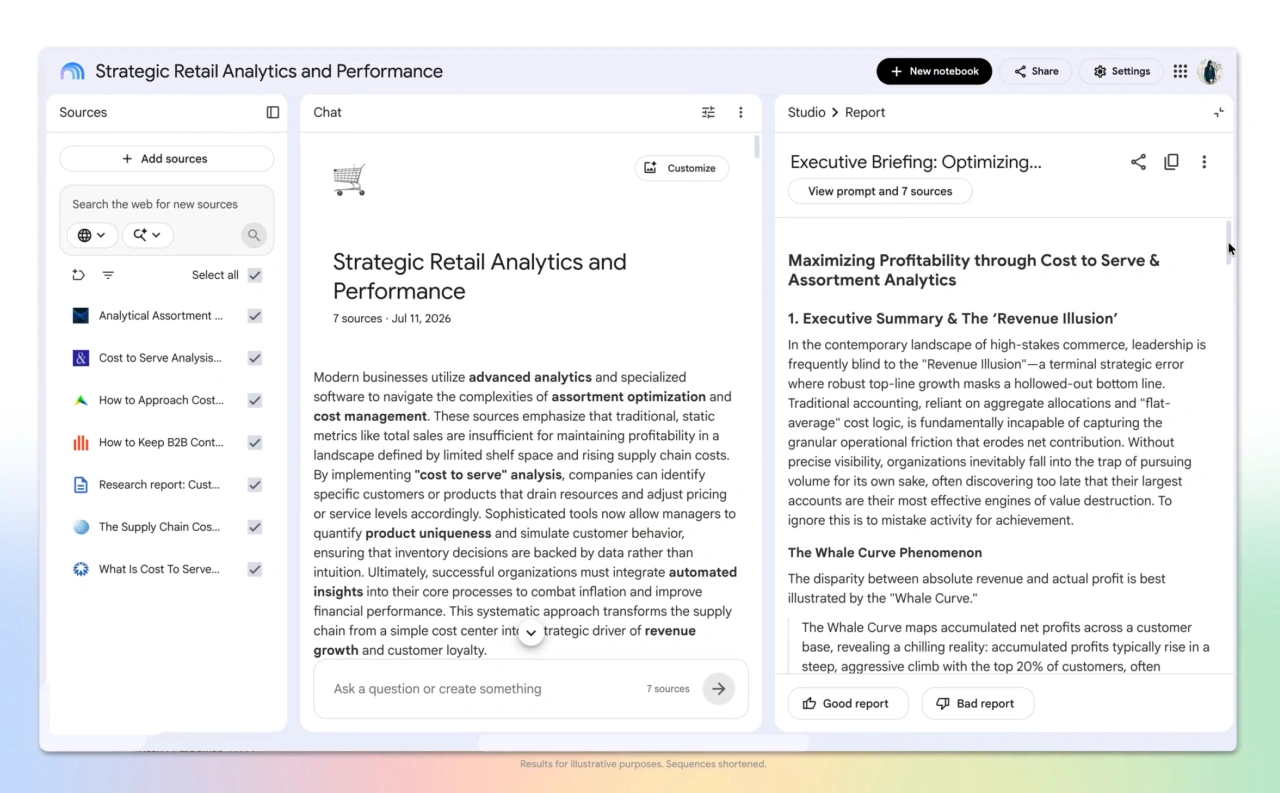Collapse the Studio report panel icon

(1218, 112)
